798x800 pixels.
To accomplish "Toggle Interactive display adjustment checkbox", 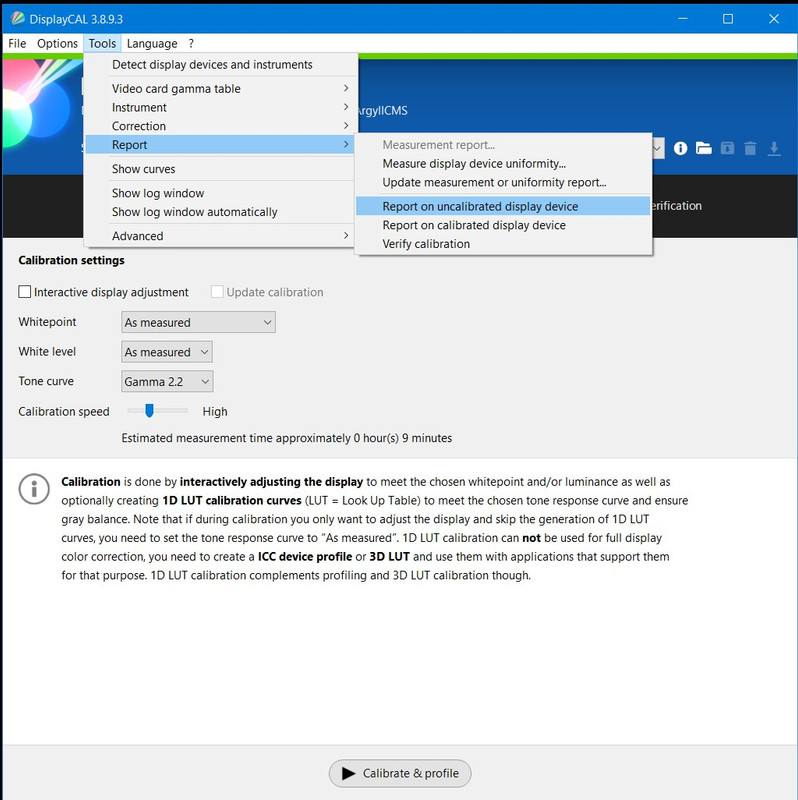I will [x=24, y=292].
